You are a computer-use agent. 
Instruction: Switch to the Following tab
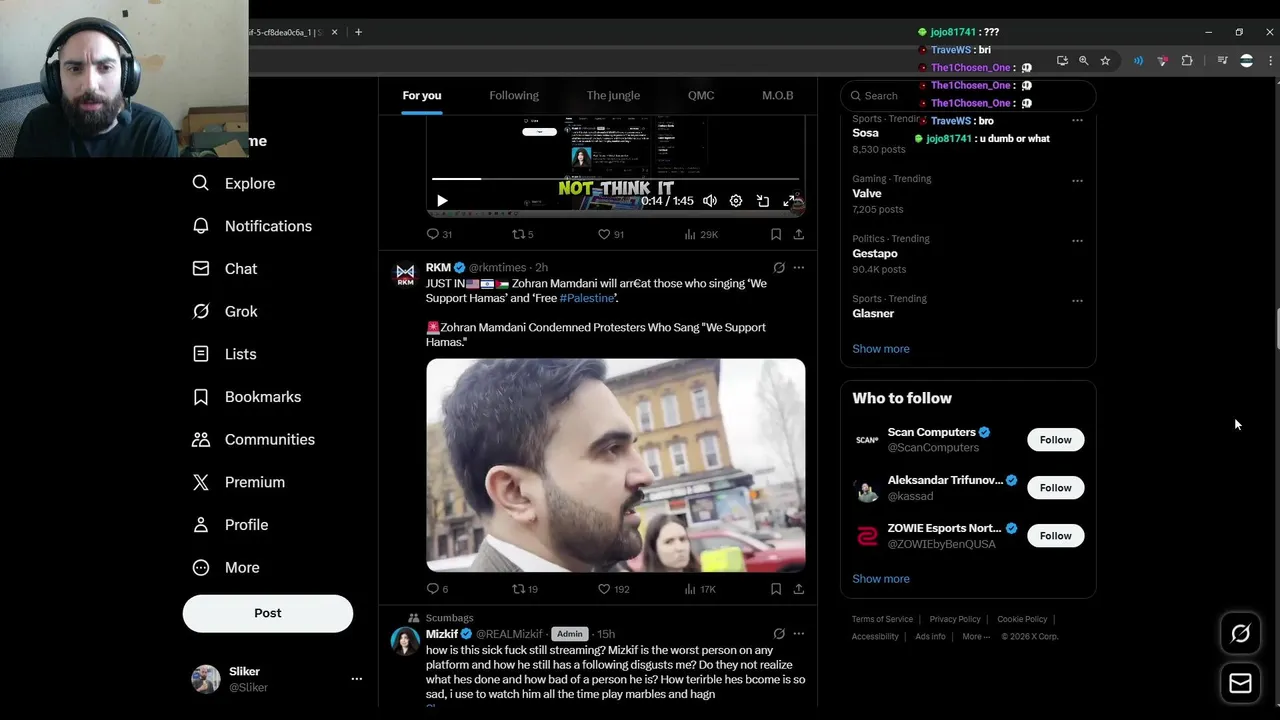coord(514,96)
